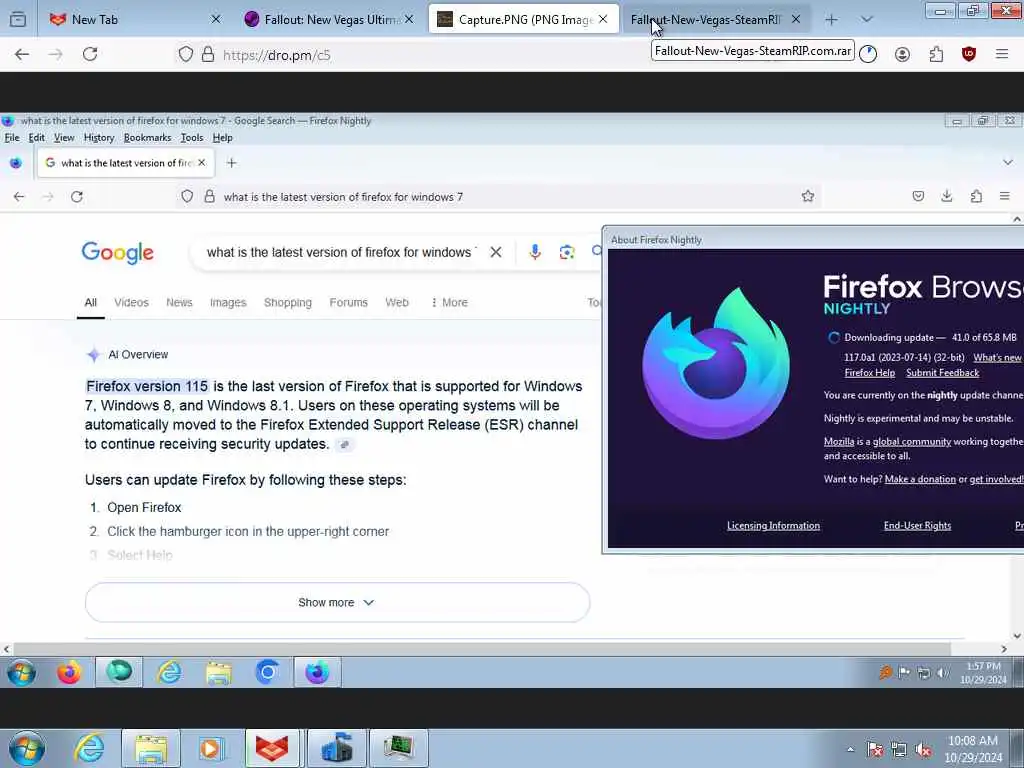Click outer address bar dro.pm URL
Viewport: 1024px width, 768px height.
[277, 56]
